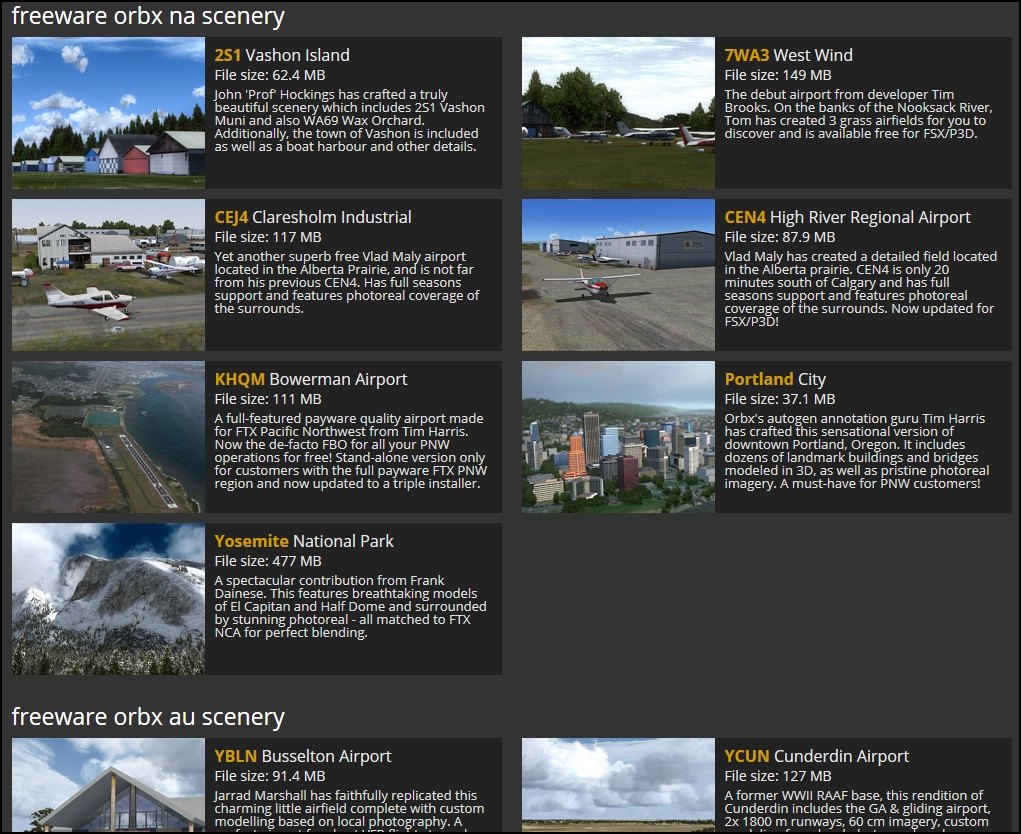Click 'File size: 87.9 MB' text
The image size is (1021, 834).
tap(780, 237)
